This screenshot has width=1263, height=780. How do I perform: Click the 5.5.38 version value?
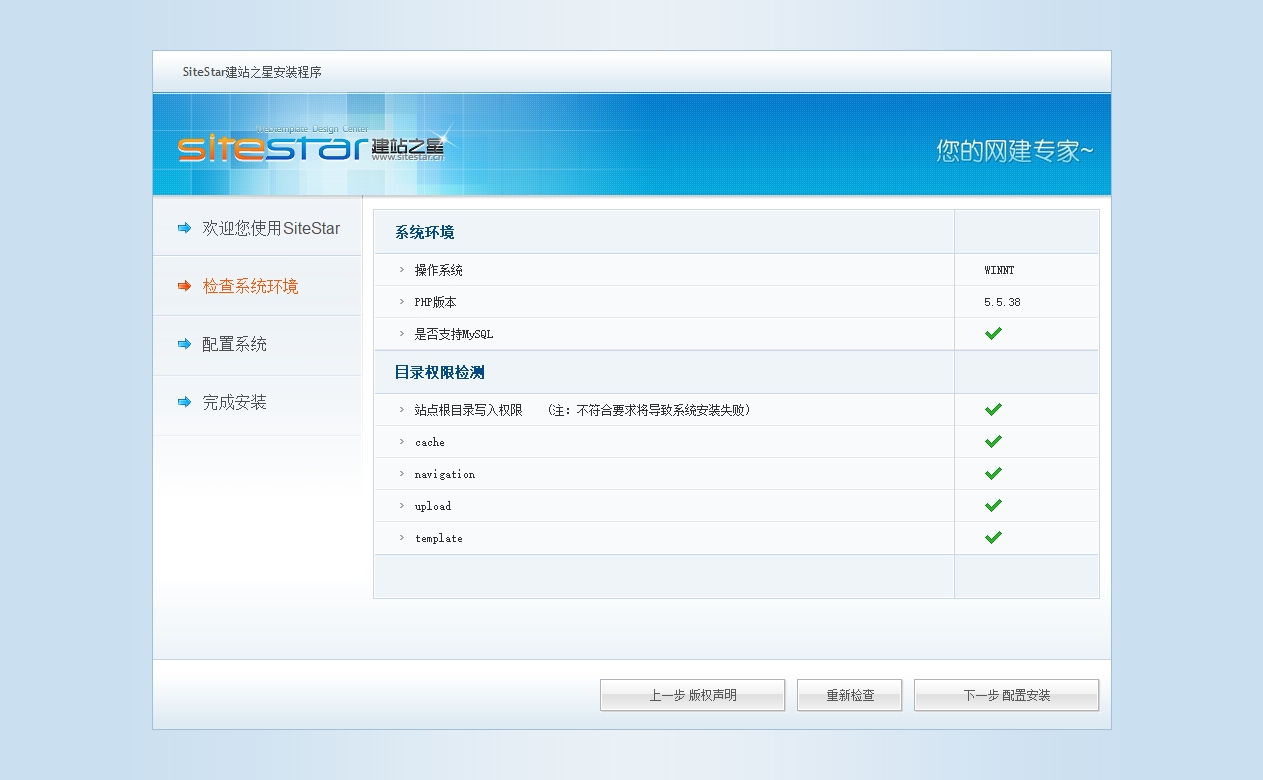pyautogui.click(x=1002, y=302)
